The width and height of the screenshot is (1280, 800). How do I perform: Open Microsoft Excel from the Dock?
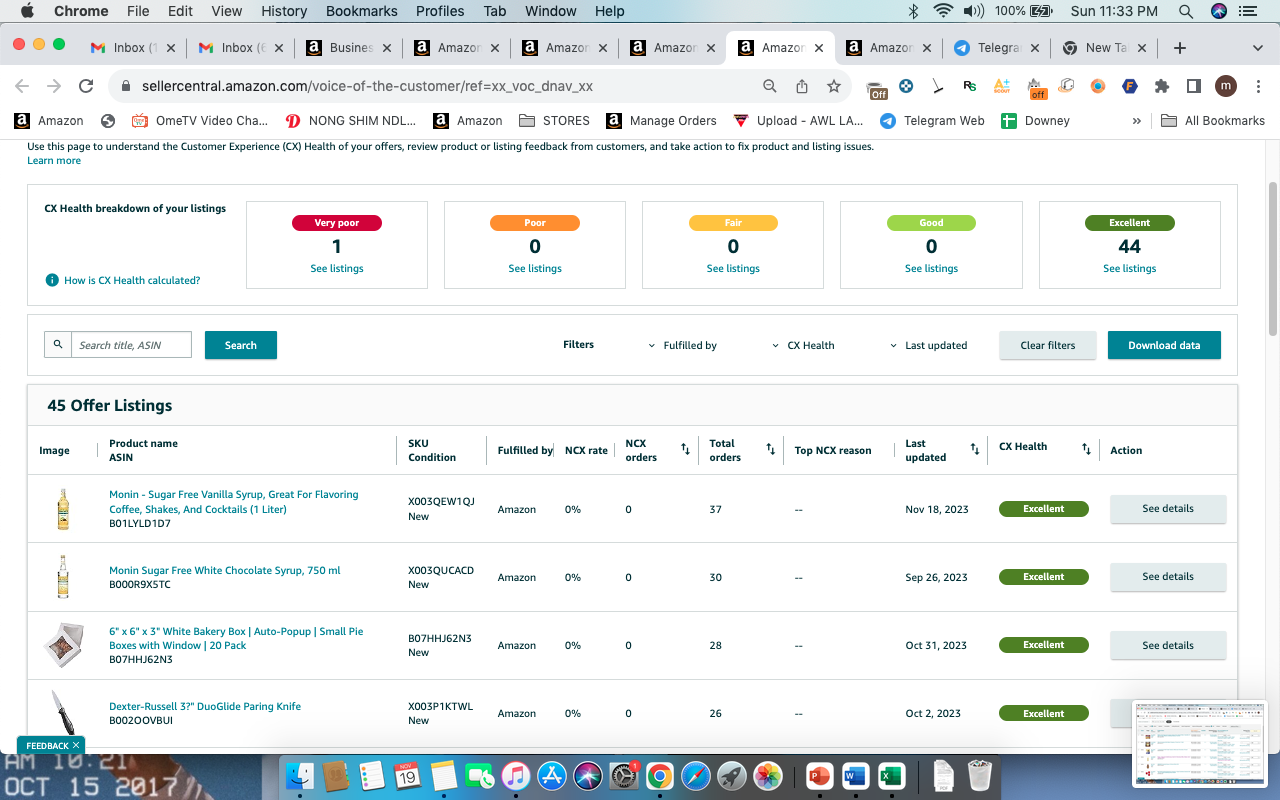[891, 776]
